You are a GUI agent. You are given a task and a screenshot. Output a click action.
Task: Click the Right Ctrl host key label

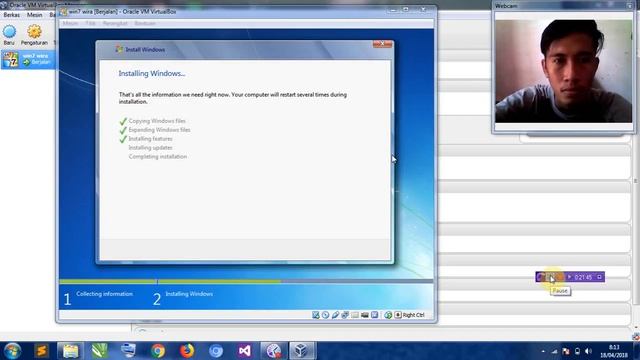pos(413,315)
